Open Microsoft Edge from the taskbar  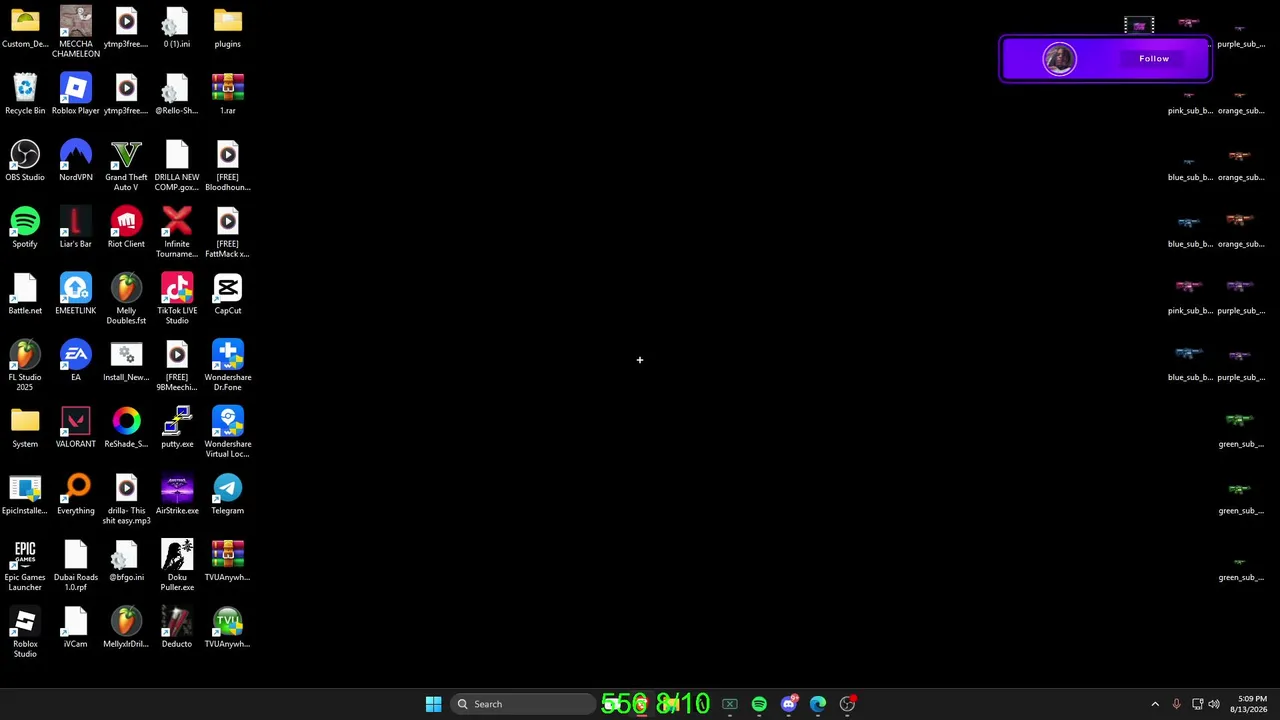tap(818, 704)
